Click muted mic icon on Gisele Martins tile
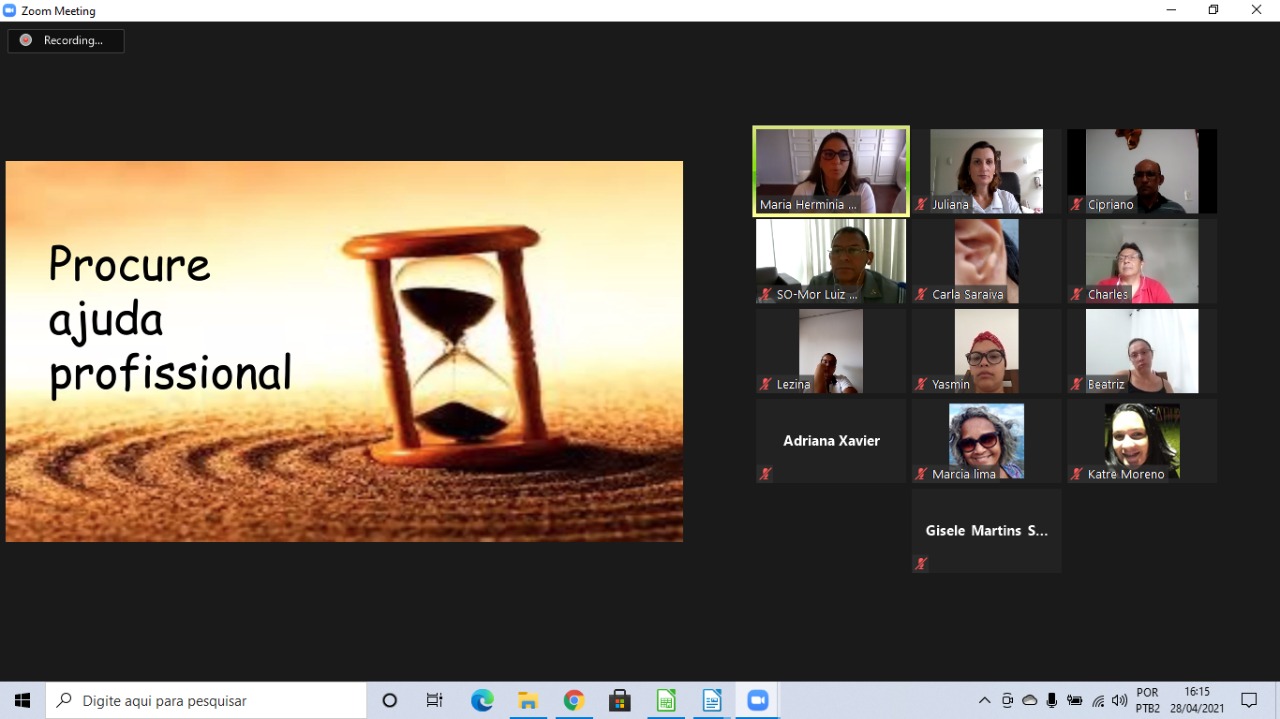The width and height of the screenshot is (1280, 719). coord(921,564)
